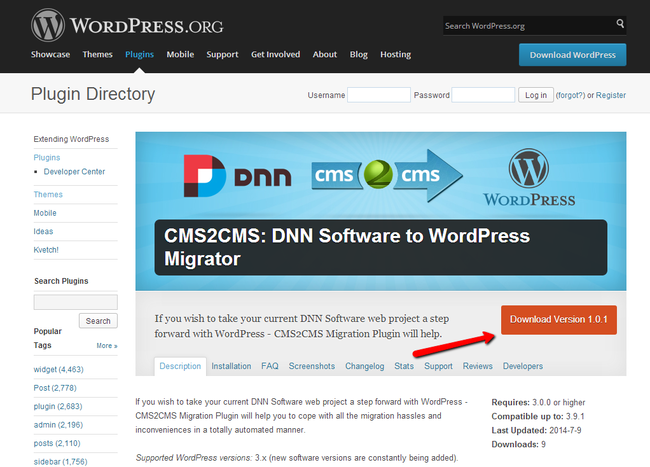Click into the Search WordPress.org field
This screenshot has height=467, width=650.
pyautogui.click(x=527, y=25)
